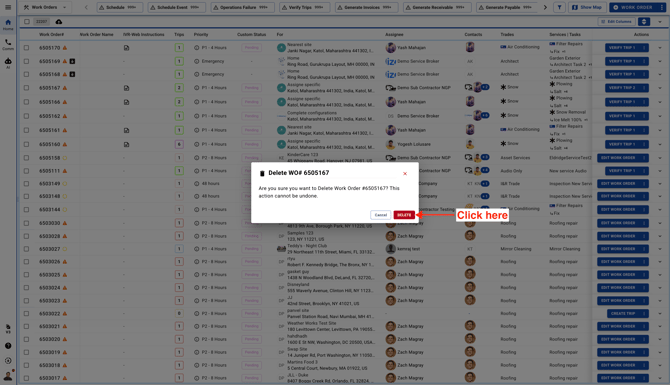Screen dimensions: 670x385
Task: Click the Edit Columns button
Action: (617, 21)
